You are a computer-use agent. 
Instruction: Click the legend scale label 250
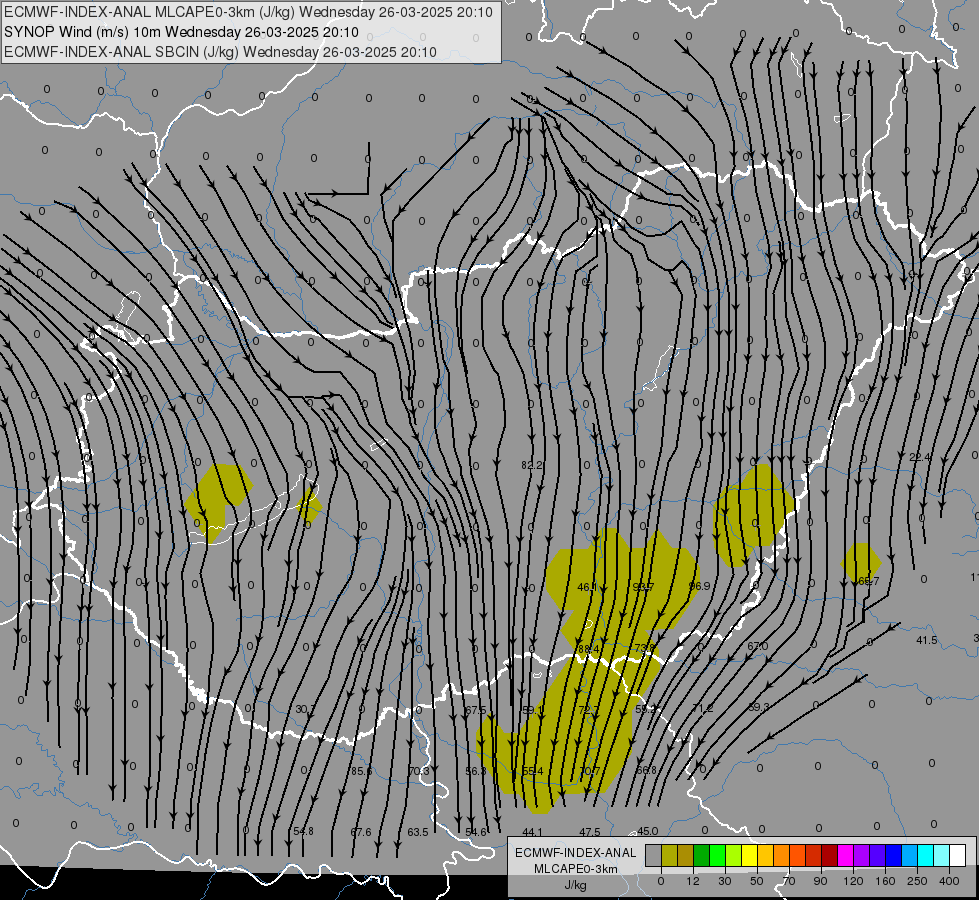(x=917, y=882)
